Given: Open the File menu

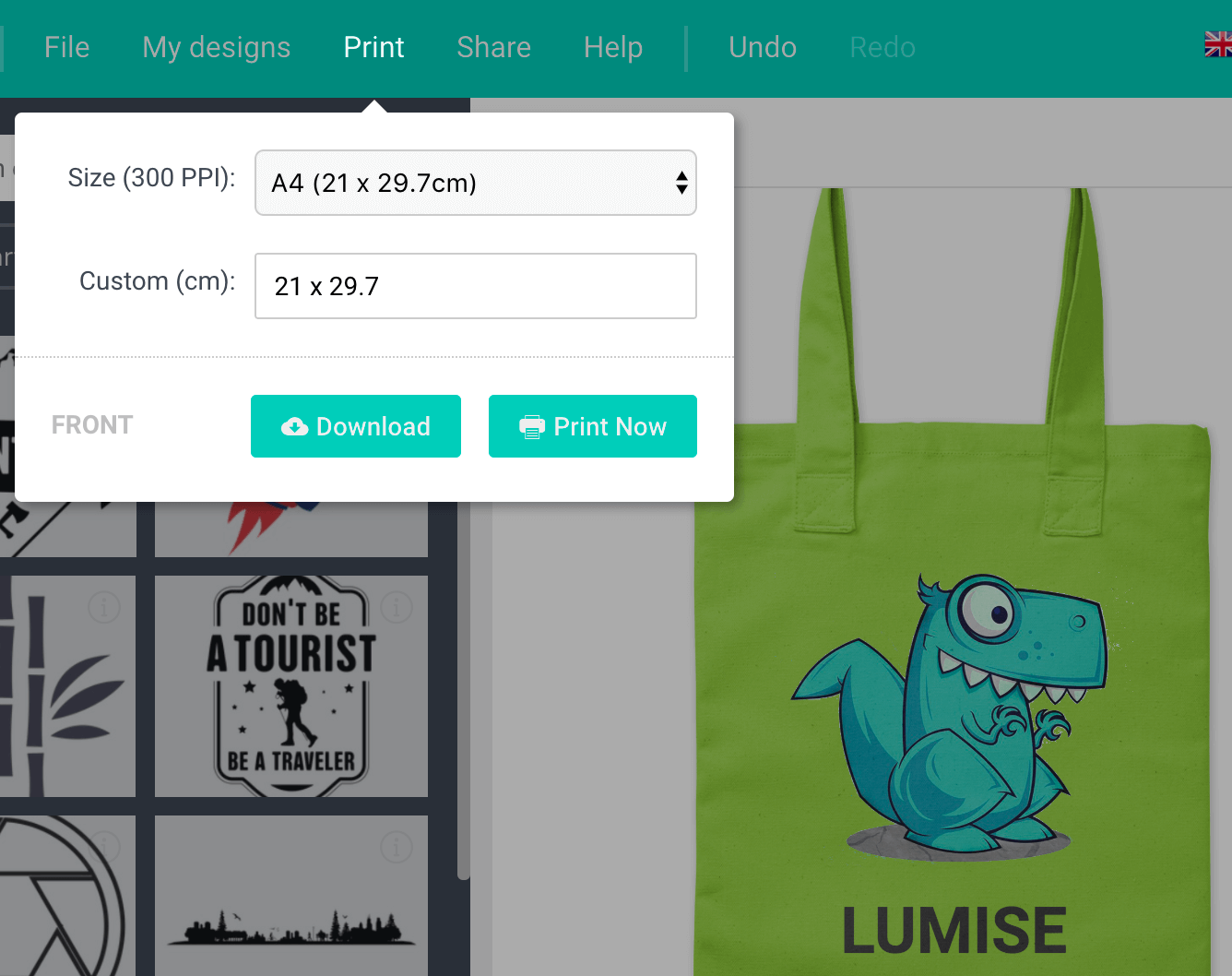Looking at the screenshot, I should [66, 47].
